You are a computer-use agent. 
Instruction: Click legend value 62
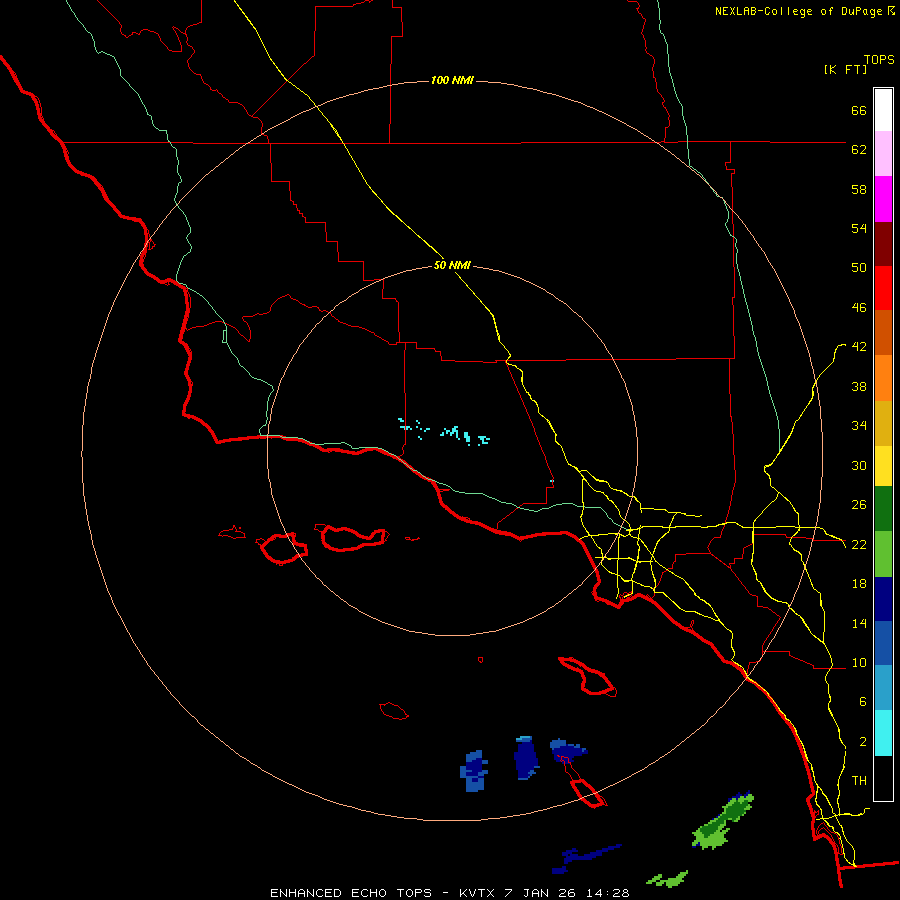pos(859,149)
